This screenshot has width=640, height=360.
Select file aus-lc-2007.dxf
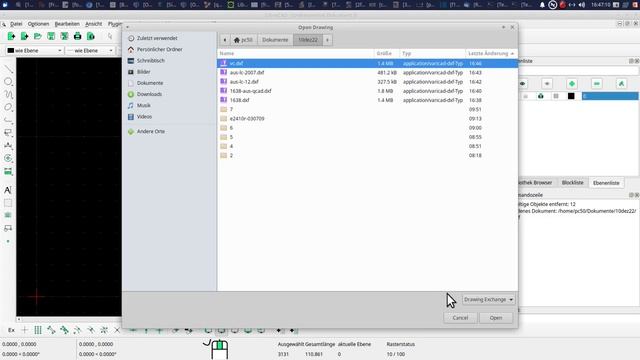(x=247, y=73)
